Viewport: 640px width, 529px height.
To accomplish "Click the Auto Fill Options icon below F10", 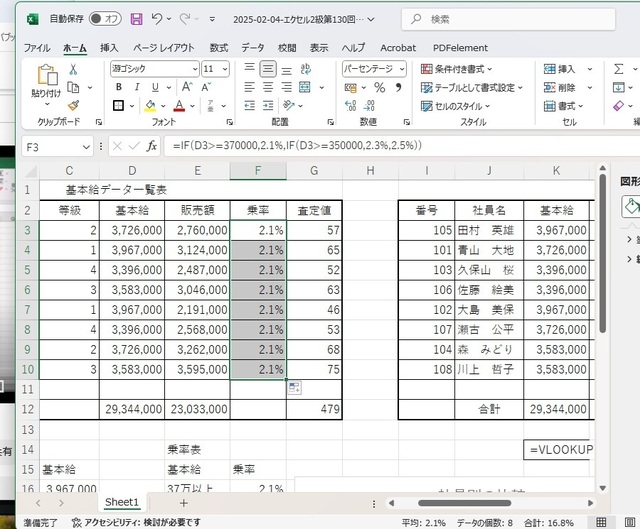I will click(x=295, y=387).
